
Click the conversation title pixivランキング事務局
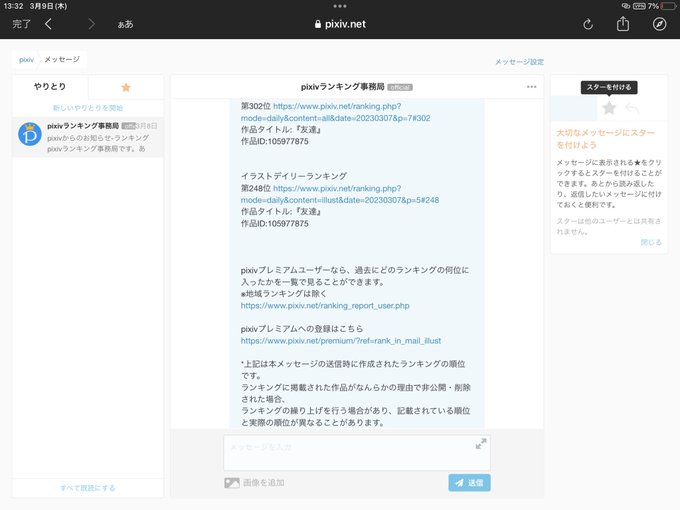pyautogui.click(x=343, y=87)
